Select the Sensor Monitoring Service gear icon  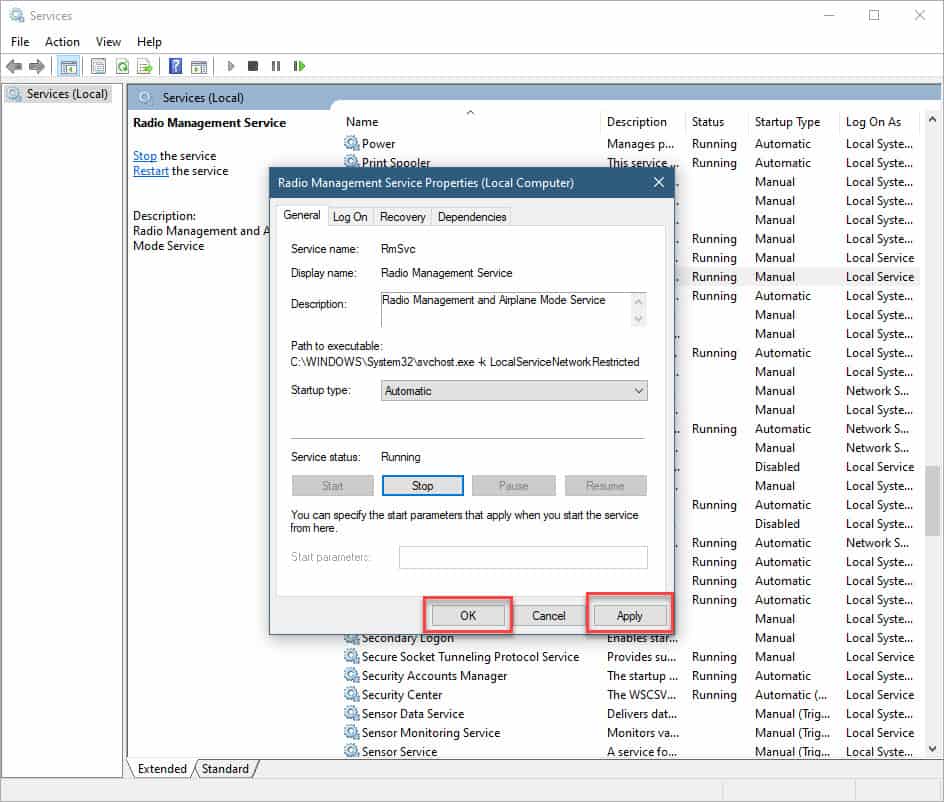(352, 733)
